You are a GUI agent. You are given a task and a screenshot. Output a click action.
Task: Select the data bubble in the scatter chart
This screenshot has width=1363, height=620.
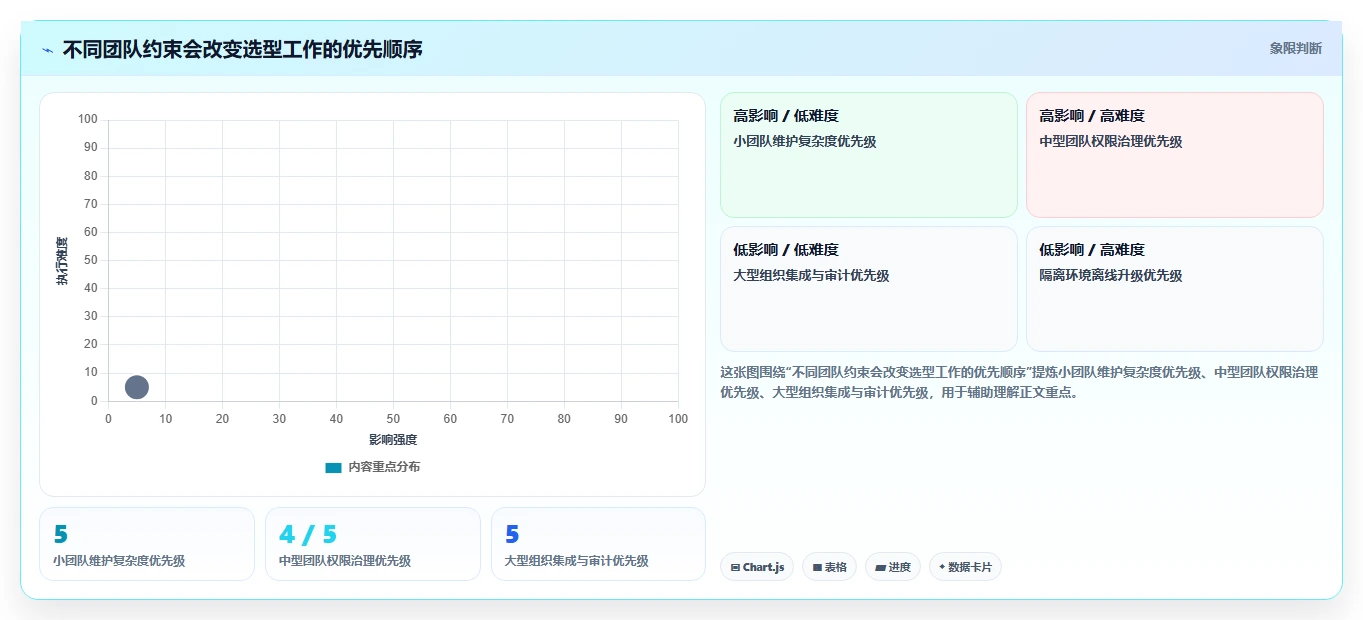coord(137,387)
